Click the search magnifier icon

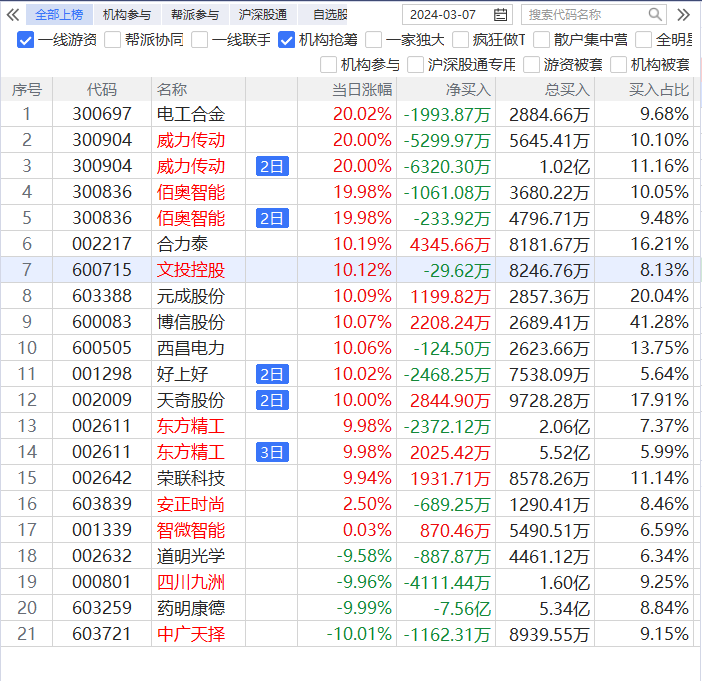coord(655,14)
